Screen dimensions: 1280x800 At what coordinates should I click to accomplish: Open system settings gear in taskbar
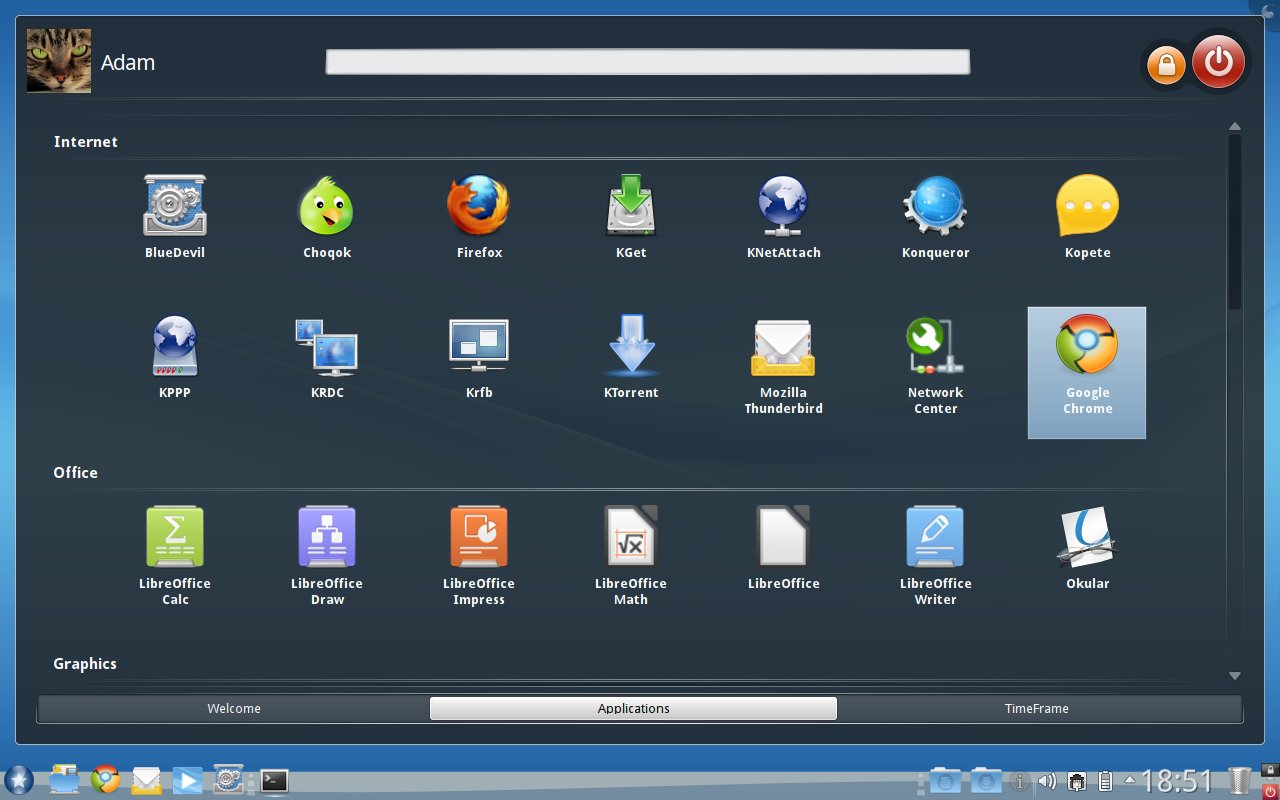point(229,779)
